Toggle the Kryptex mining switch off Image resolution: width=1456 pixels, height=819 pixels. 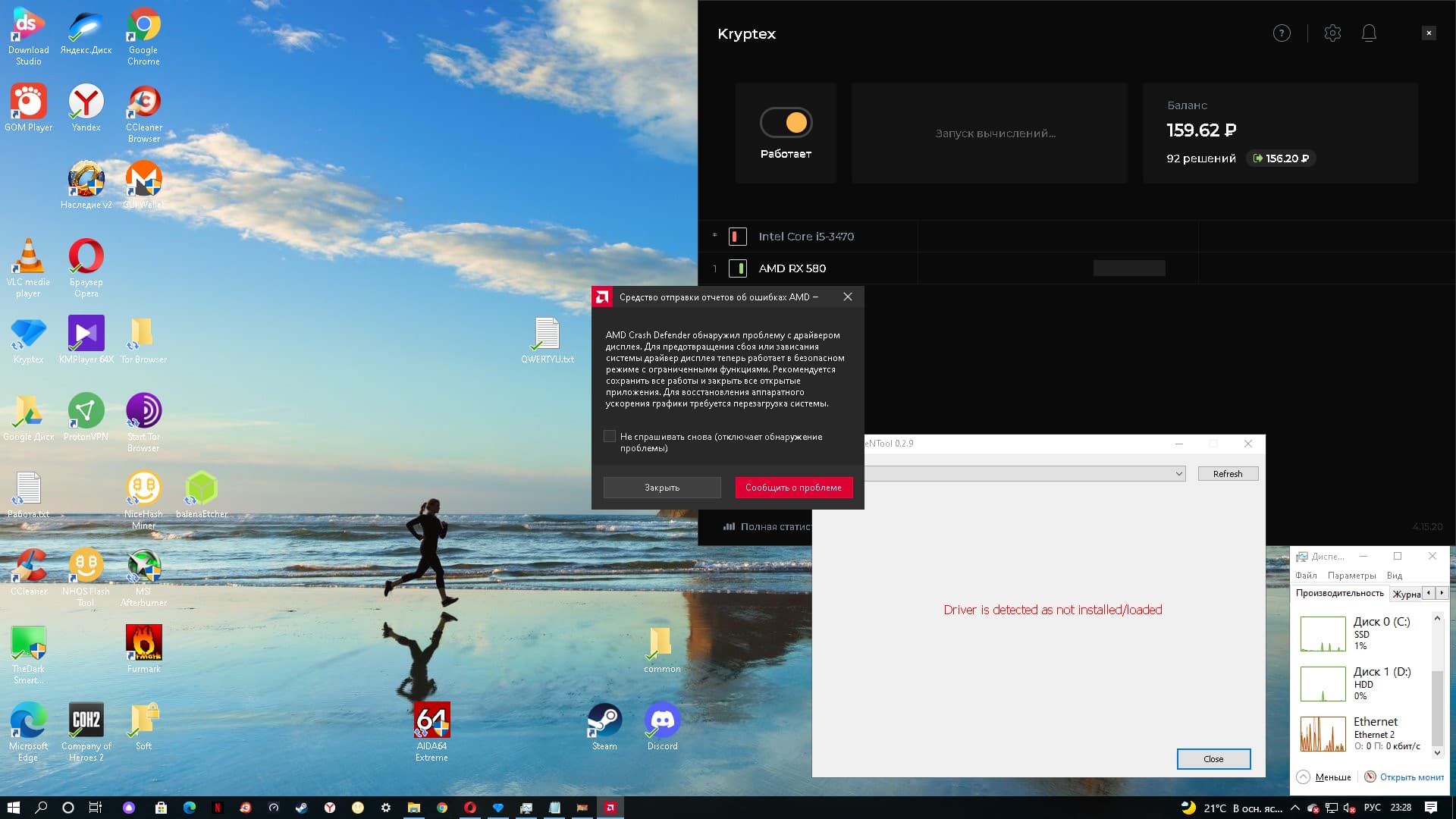click(786, 123)
